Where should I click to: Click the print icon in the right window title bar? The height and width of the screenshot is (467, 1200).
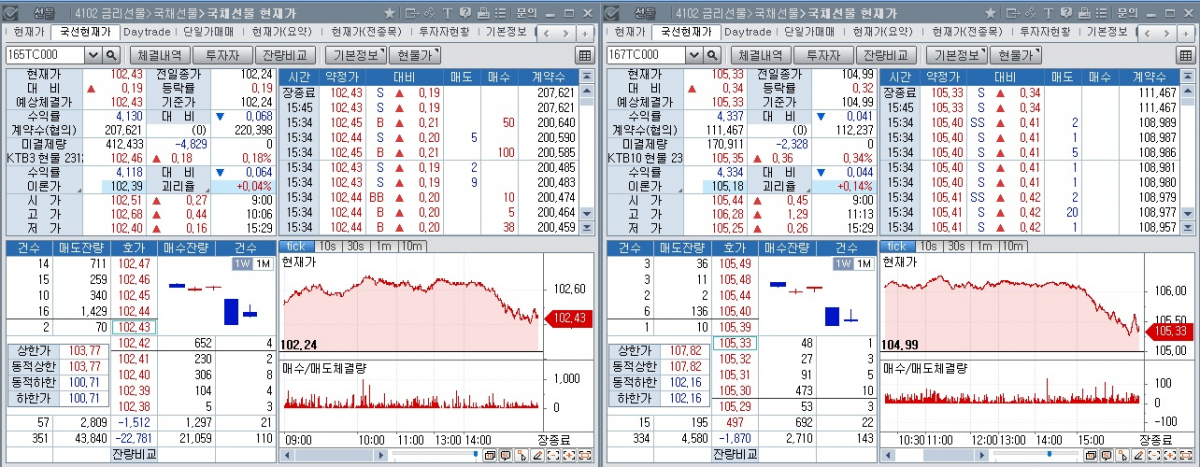(1084, 13)
